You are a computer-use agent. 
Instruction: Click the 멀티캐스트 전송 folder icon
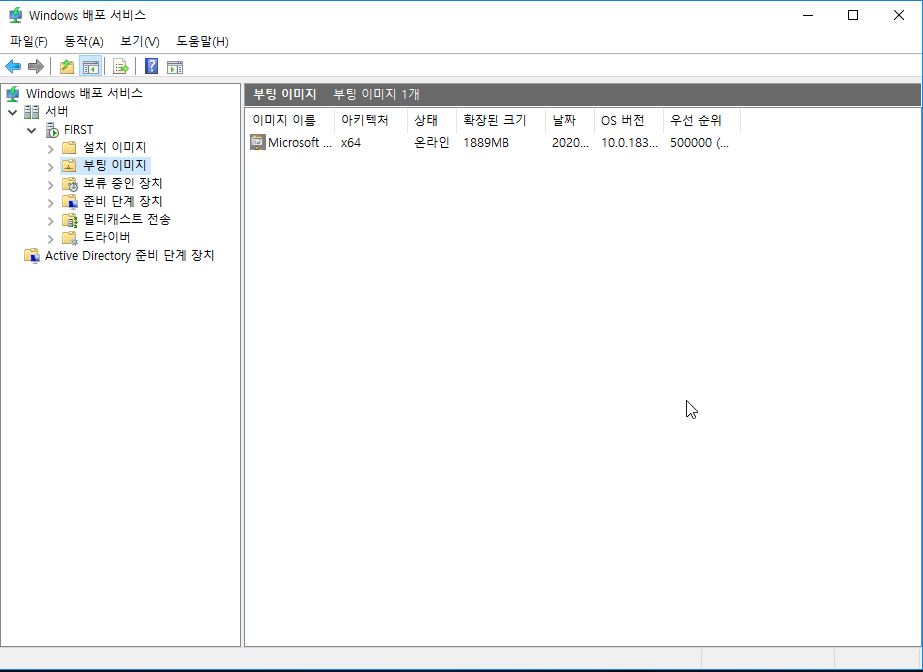(70, 220)
